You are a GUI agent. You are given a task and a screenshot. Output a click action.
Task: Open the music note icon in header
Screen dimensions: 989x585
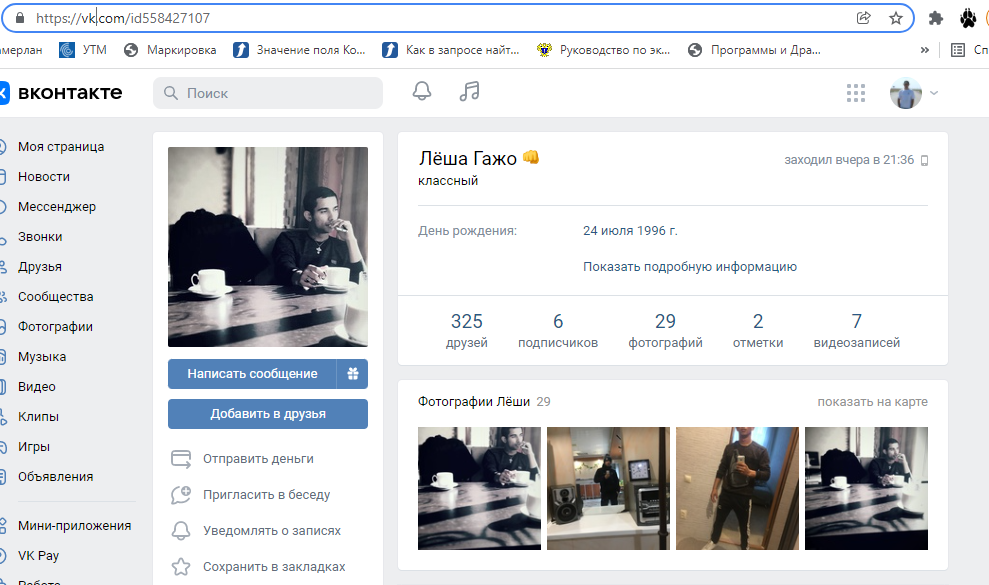click(x=469, y=92)
